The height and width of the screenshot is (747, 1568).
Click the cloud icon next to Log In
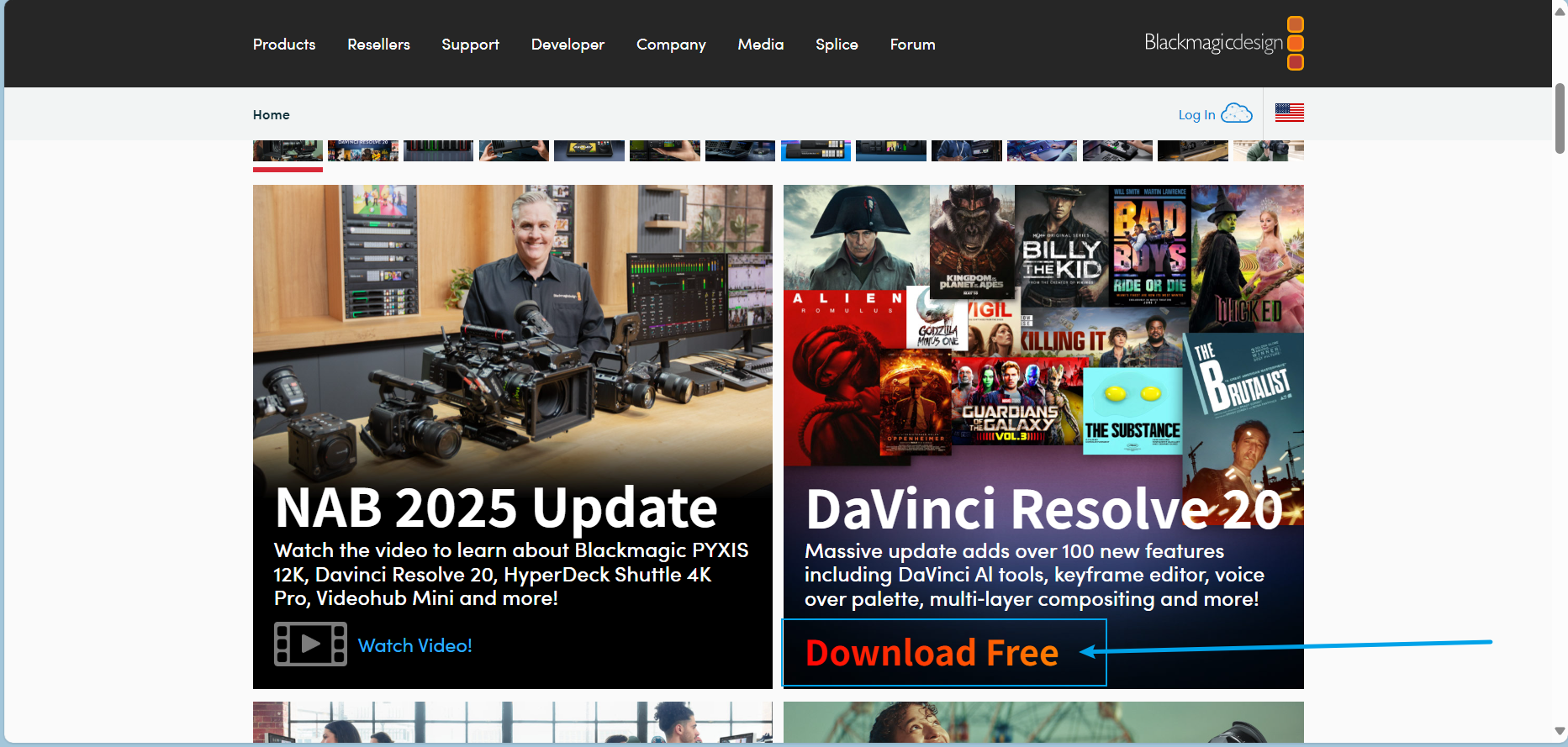tap(1237, 113)
